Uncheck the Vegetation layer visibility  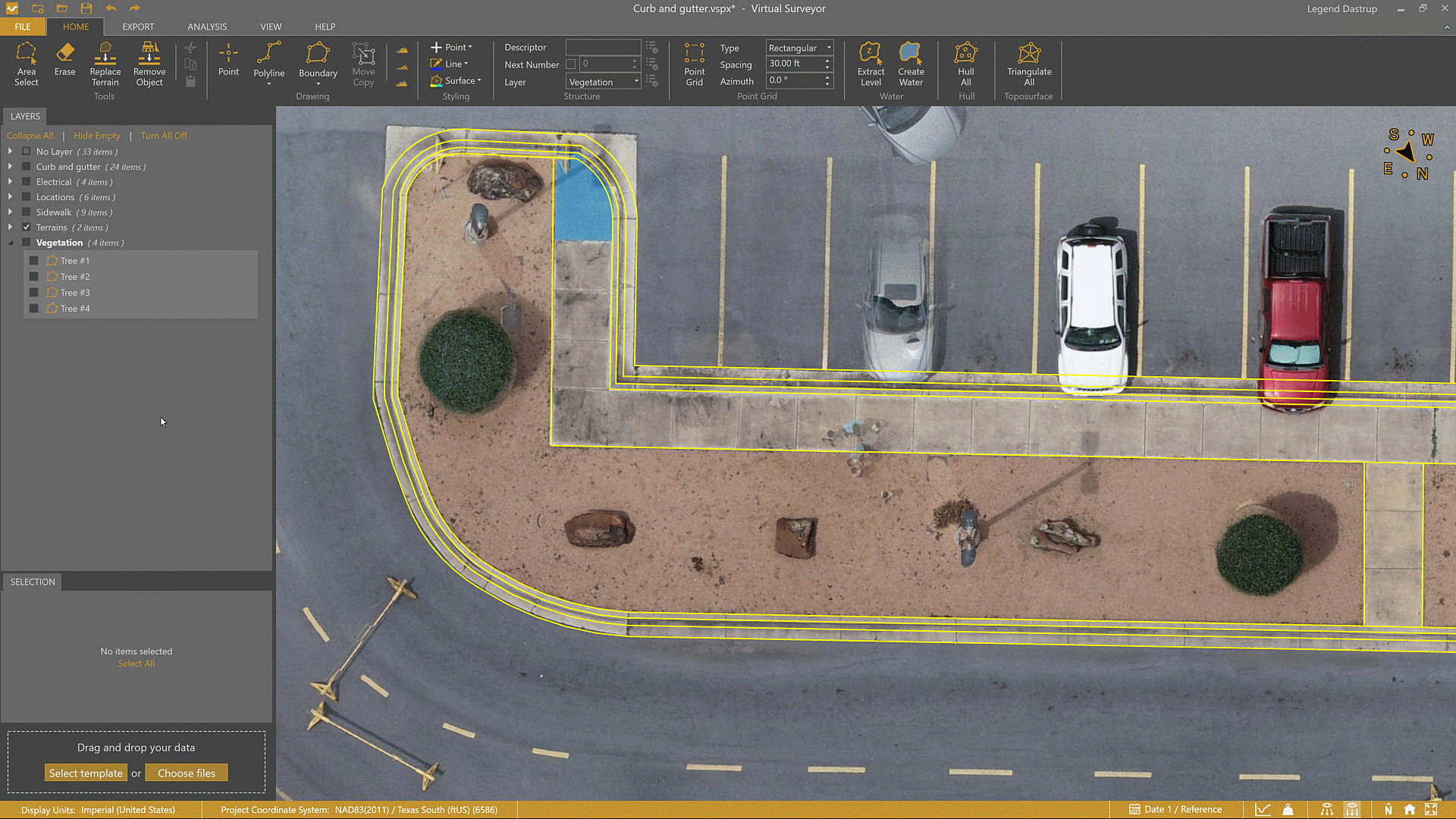pyautogui.click(x=26, y=243)
